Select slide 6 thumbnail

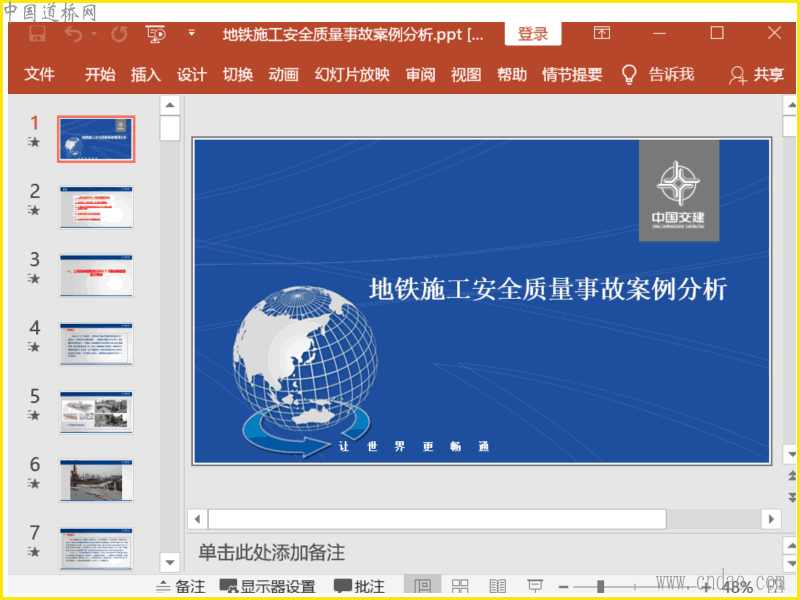pyautogui.click(x=96, y=481)
